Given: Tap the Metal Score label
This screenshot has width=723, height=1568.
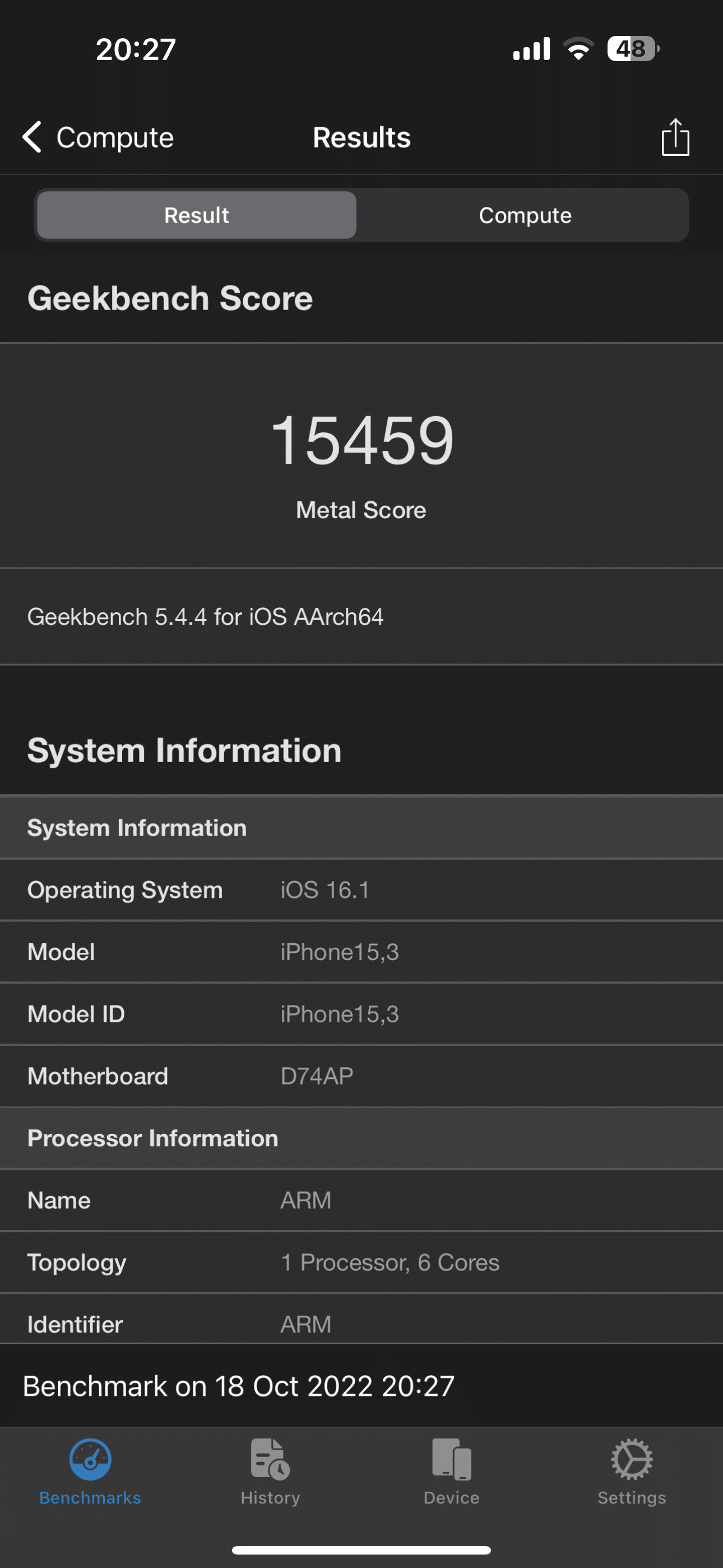Looking at the screenshot, I should click(x=361, y=510).
